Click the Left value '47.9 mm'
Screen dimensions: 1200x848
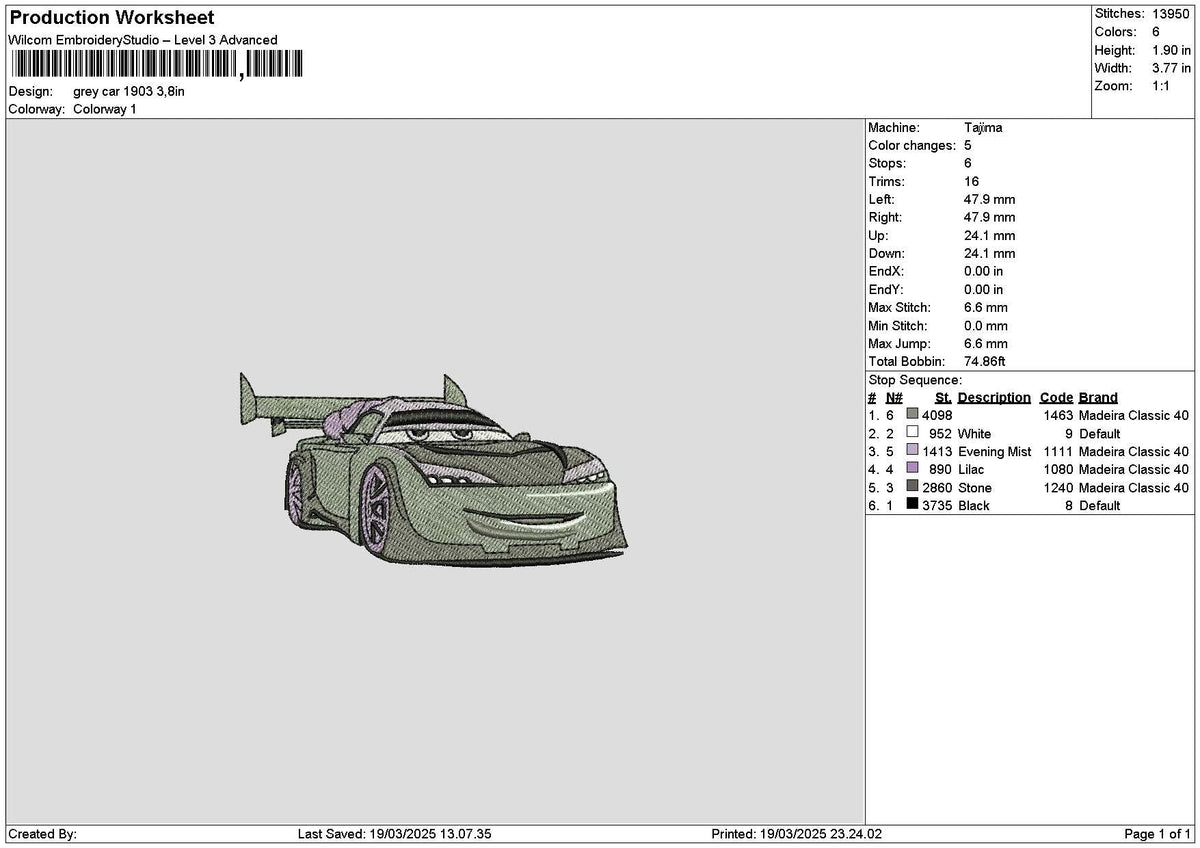[x=989, y=200]
